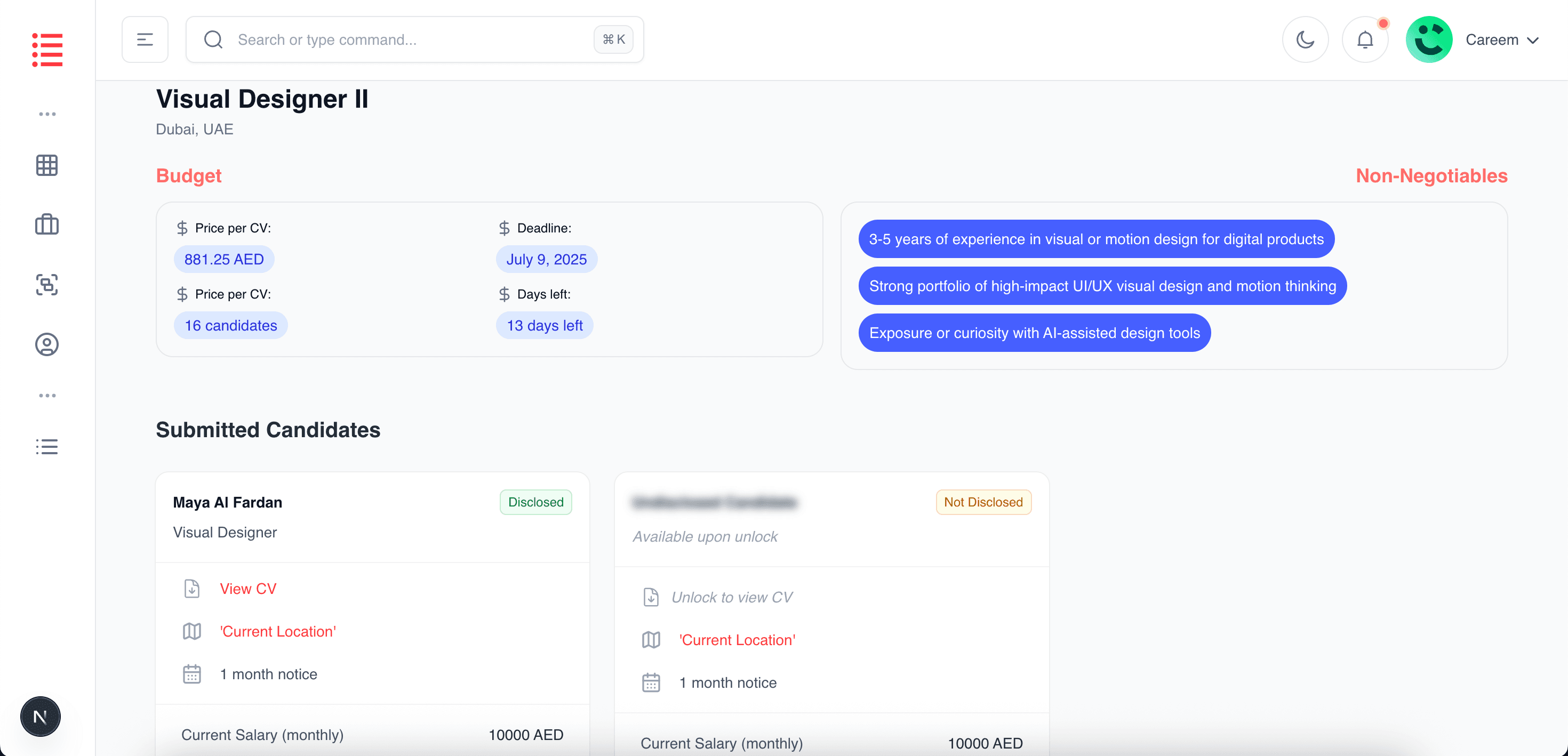Click the Available upon unlock text

[x=705, y=536]
